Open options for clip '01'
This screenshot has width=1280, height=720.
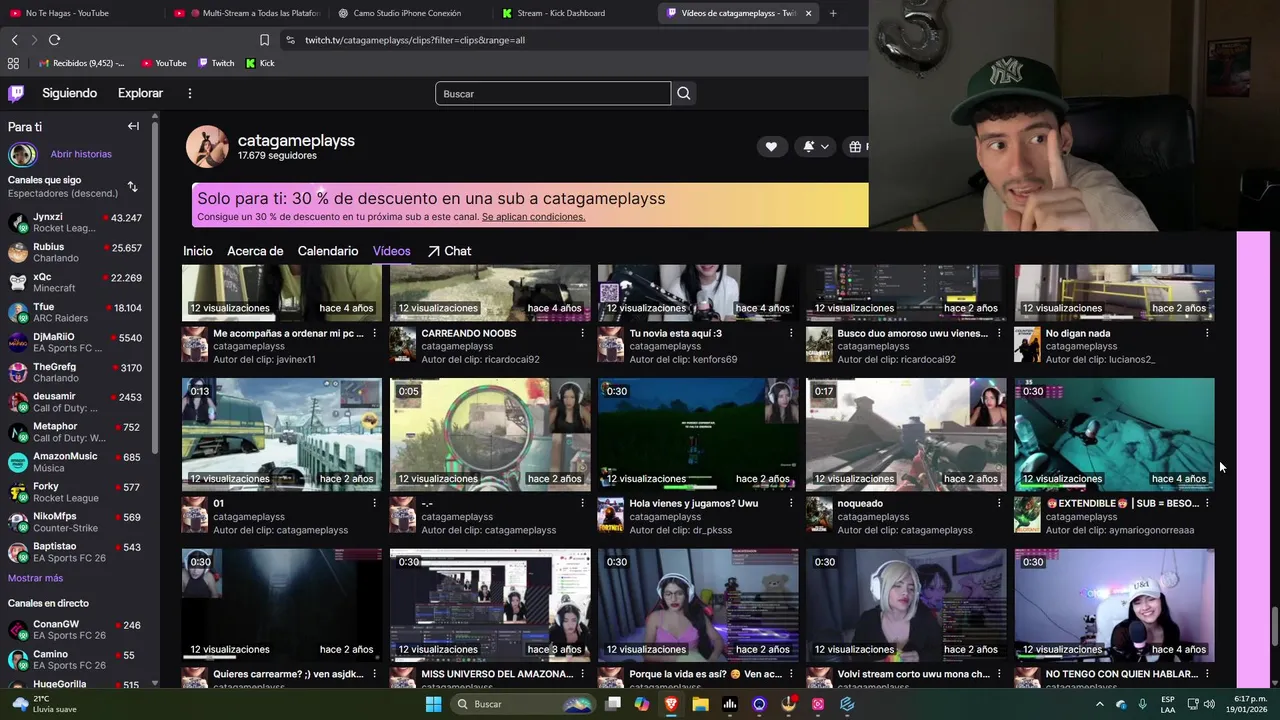point(375,503)
